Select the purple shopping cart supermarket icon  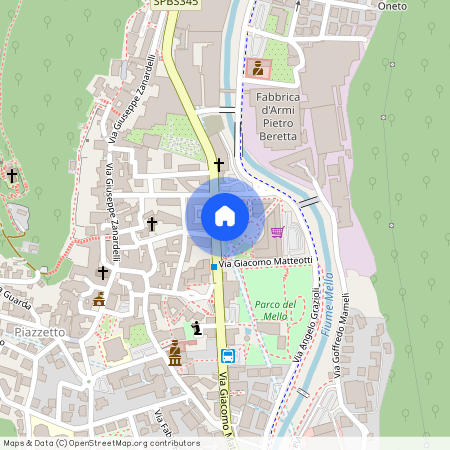coord(278,232)
